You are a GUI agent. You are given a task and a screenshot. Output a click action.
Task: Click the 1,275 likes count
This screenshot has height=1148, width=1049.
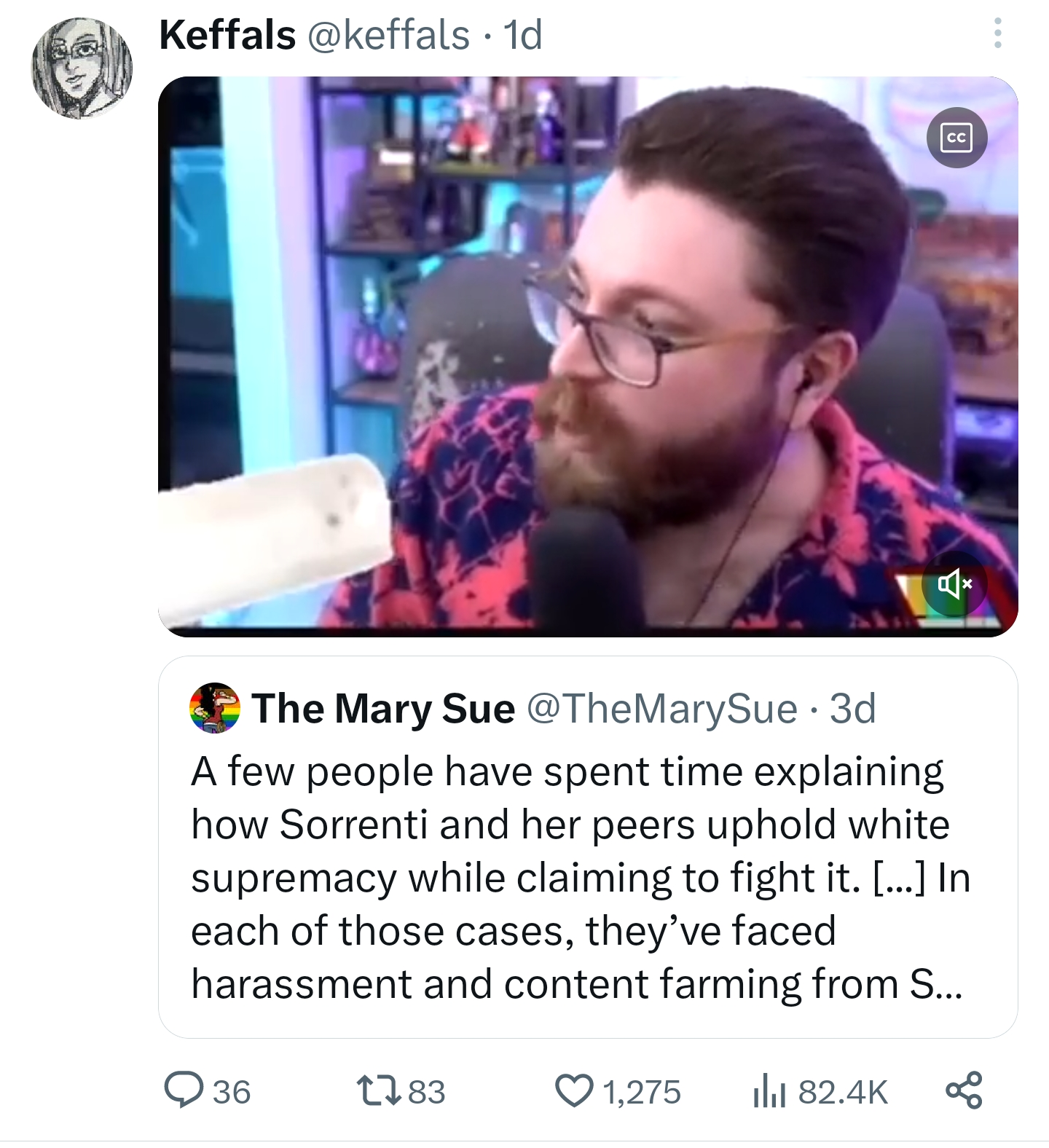(642, 1091)
